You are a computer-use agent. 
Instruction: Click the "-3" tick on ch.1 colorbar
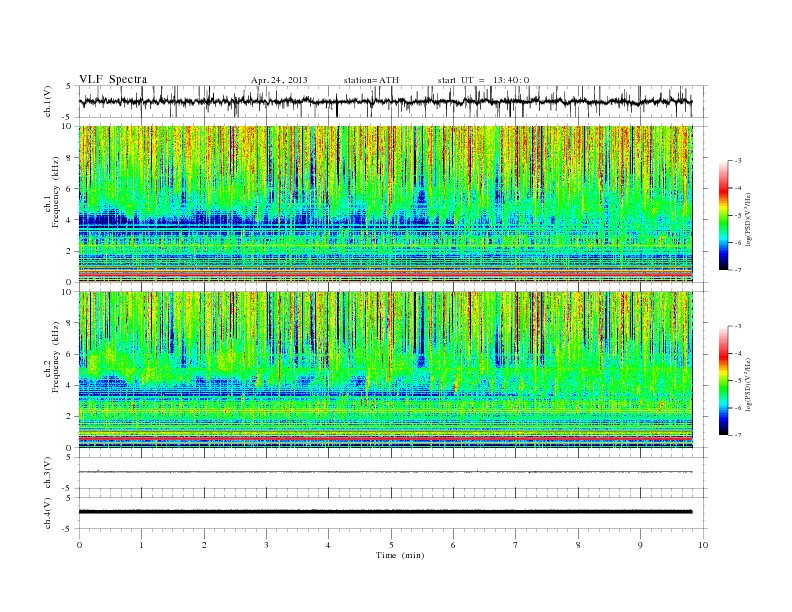tap(738, 161)
